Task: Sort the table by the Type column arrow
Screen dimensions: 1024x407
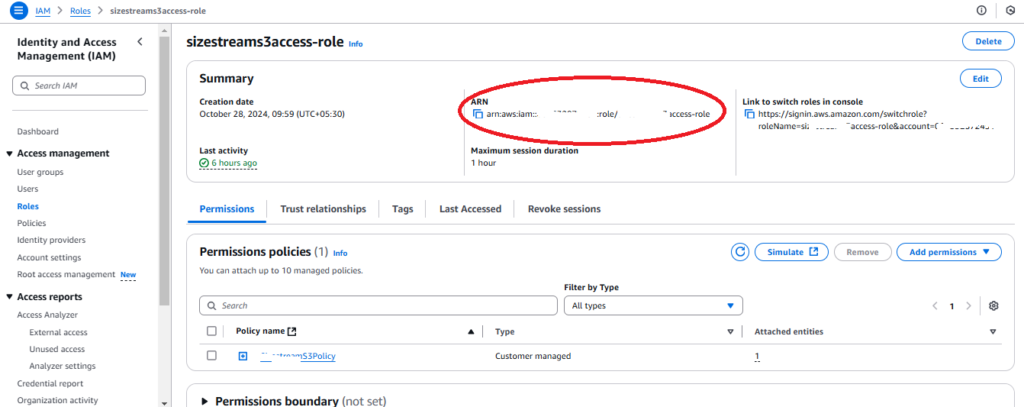Action: tap(731, 332)
